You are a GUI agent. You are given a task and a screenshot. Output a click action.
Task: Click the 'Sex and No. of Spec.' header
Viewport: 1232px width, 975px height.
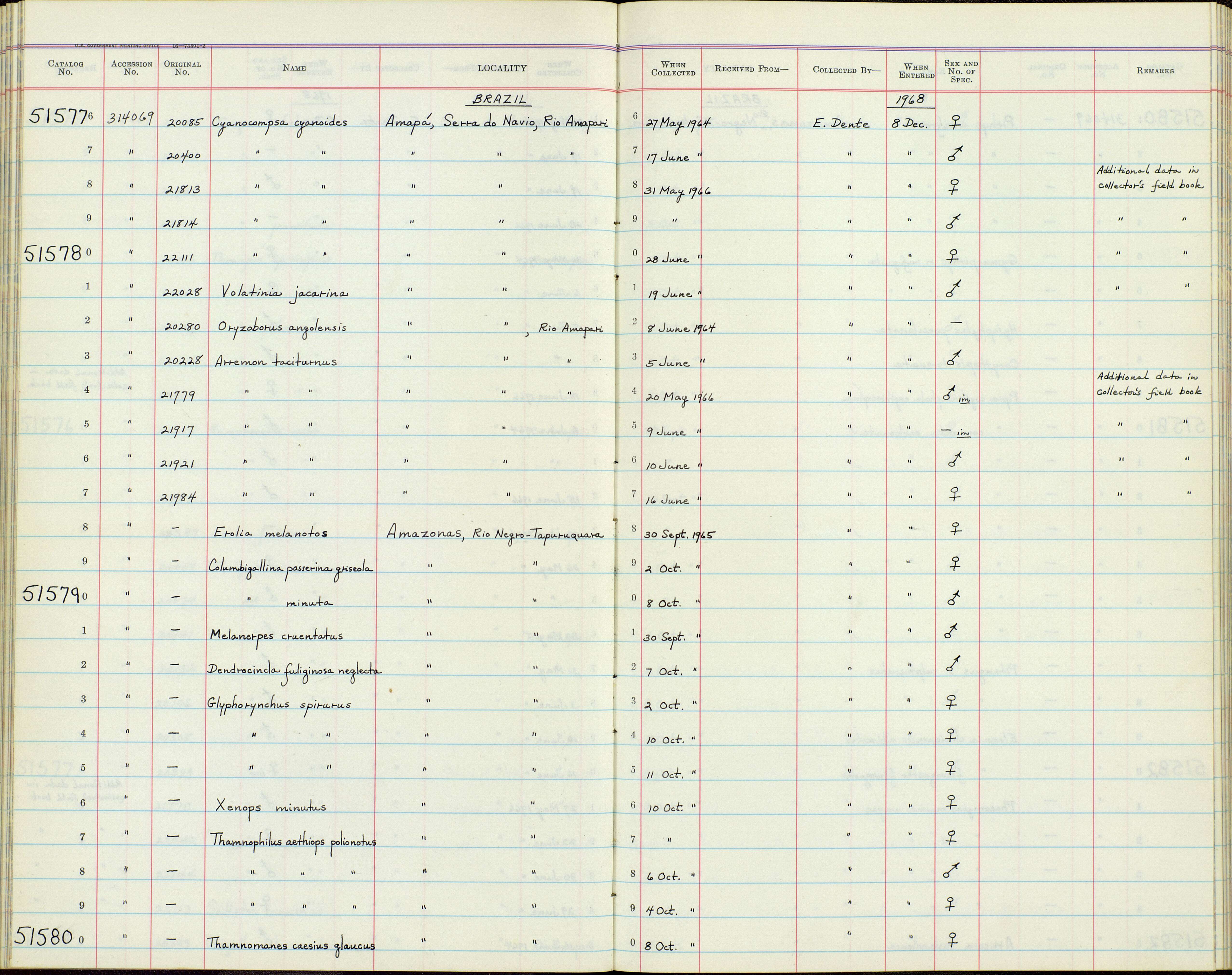coord(961,71)
